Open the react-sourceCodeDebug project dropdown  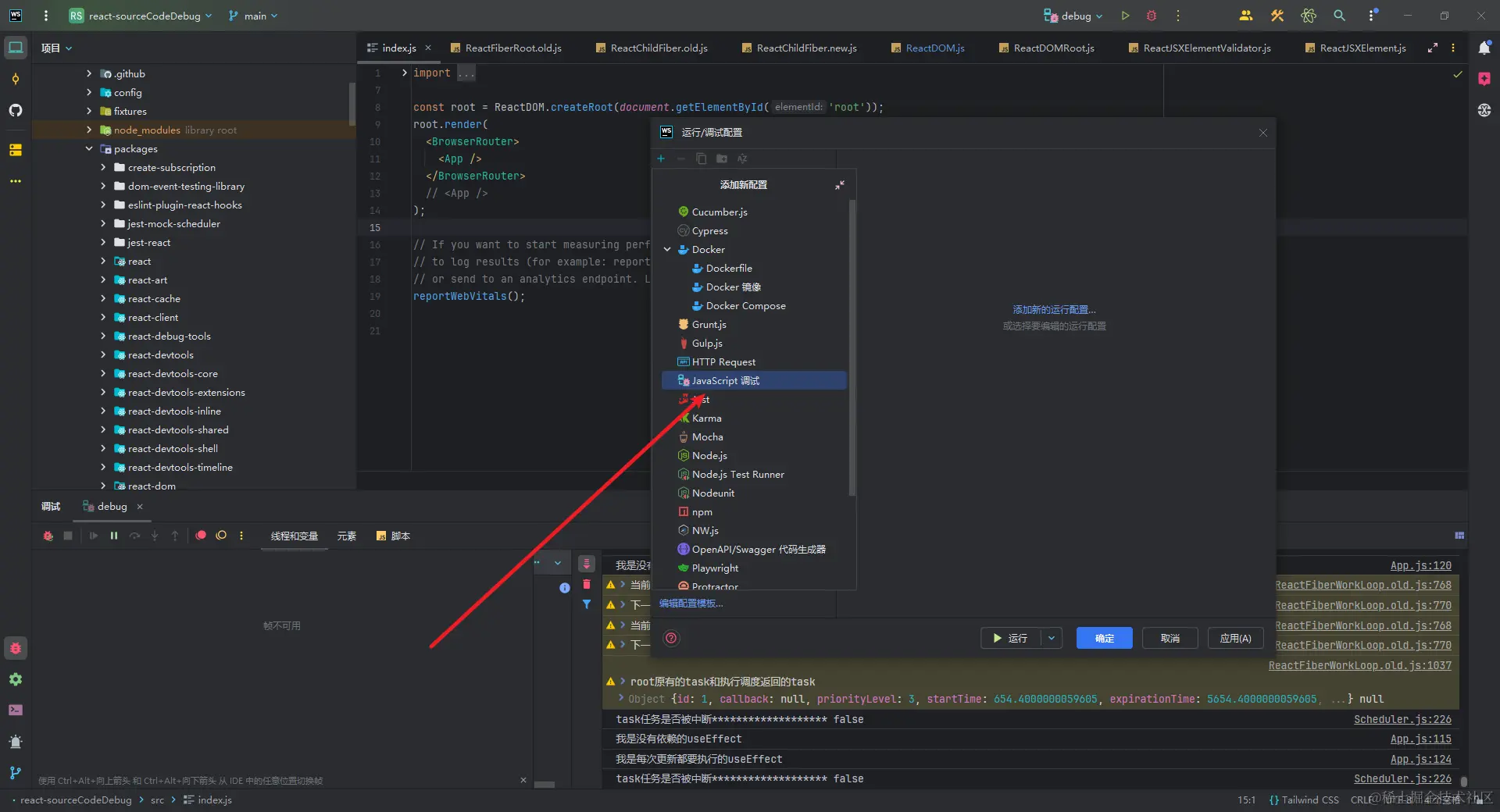[x=141, y=16]
